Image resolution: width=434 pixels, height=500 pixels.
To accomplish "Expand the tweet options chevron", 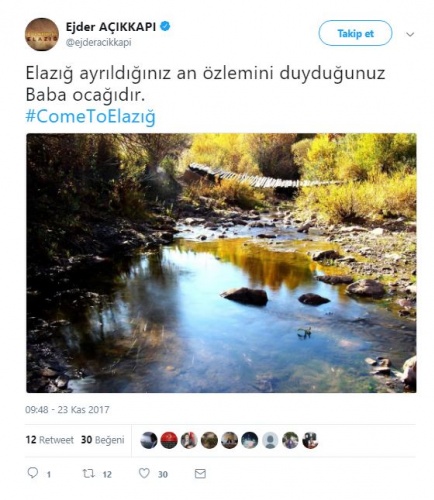I will pyautogui.click(x=410, y=34).
